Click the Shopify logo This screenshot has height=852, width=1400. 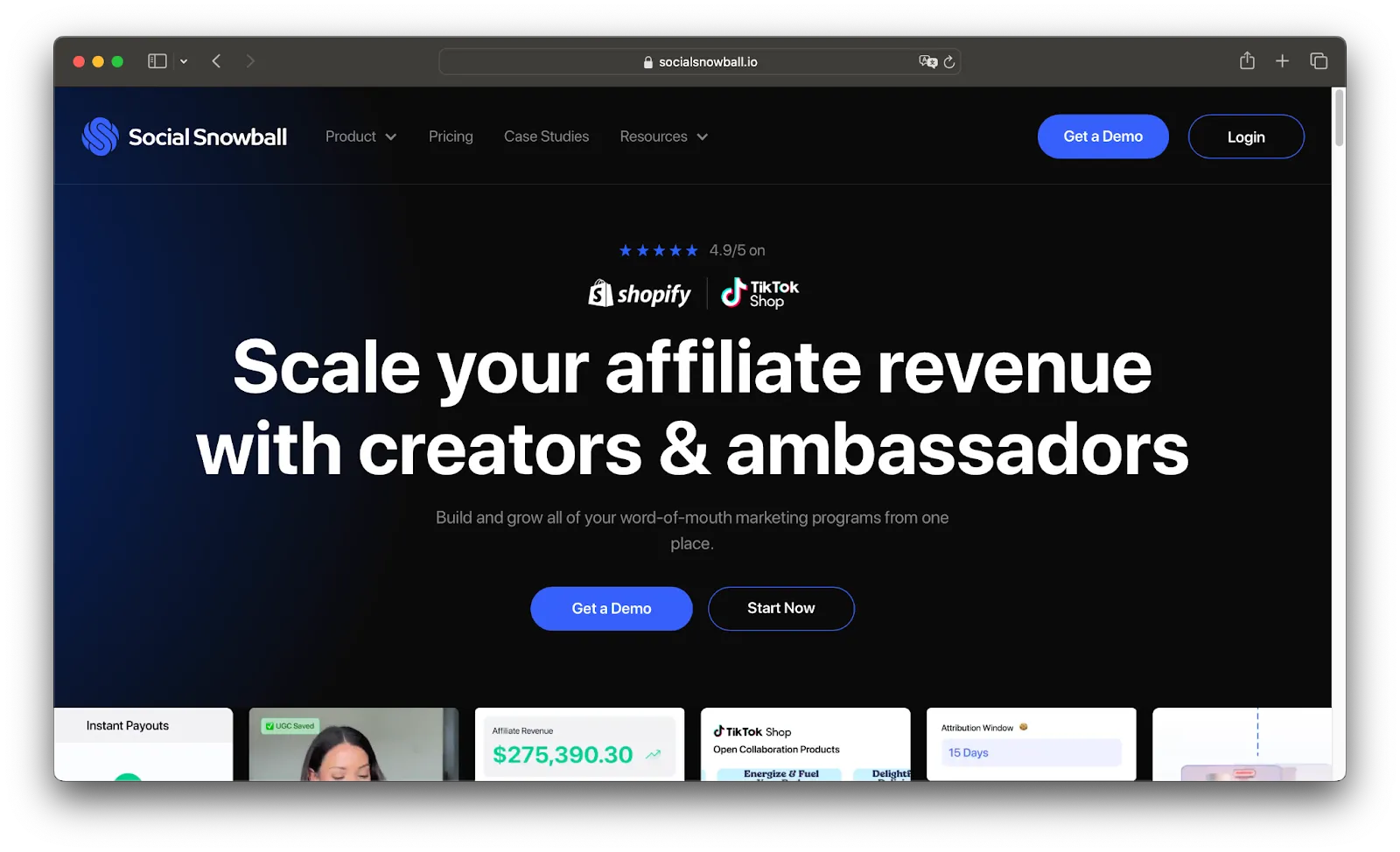tap(640, 294)
